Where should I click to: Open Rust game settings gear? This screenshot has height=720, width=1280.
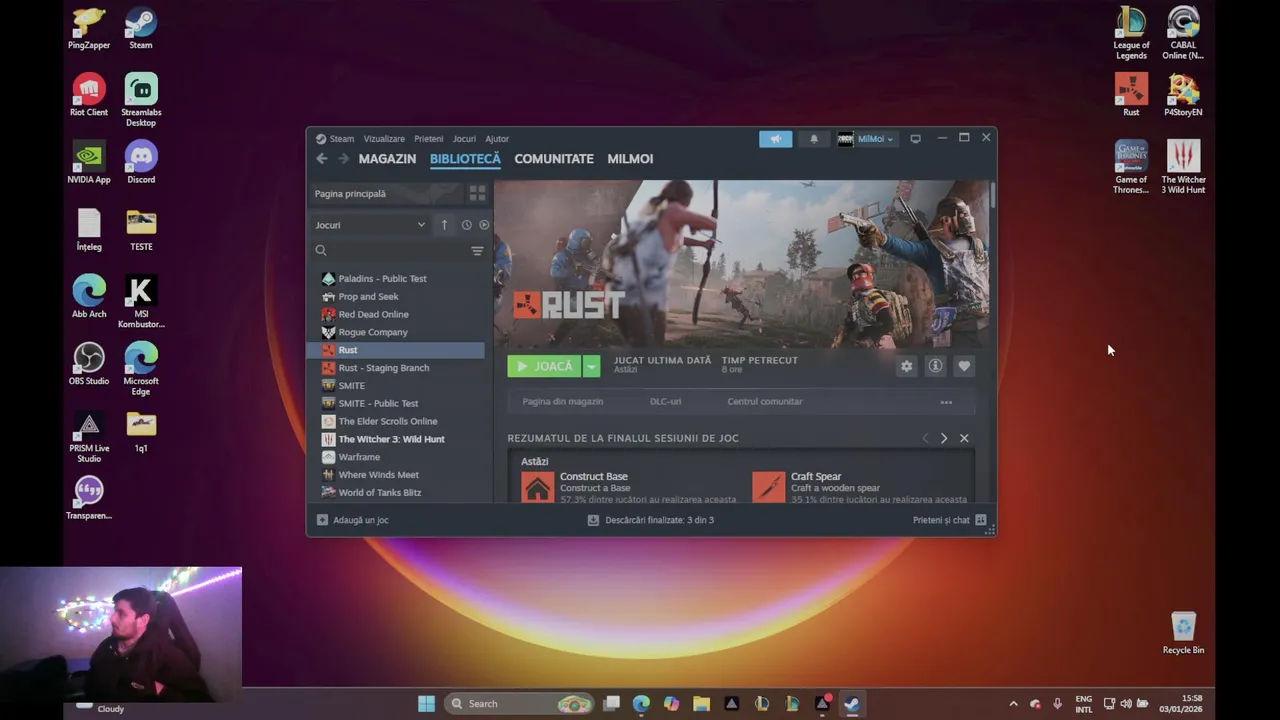click(x=906, y=366)
